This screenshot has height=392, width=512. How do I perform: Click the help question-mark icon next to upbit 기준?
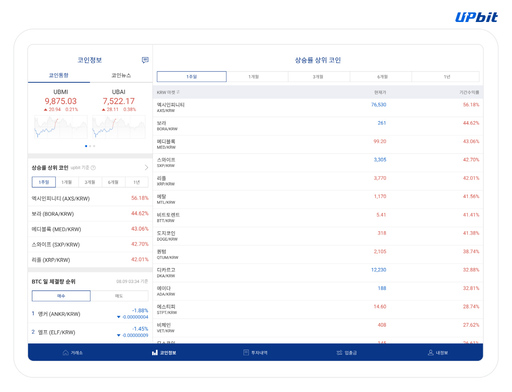93,168
